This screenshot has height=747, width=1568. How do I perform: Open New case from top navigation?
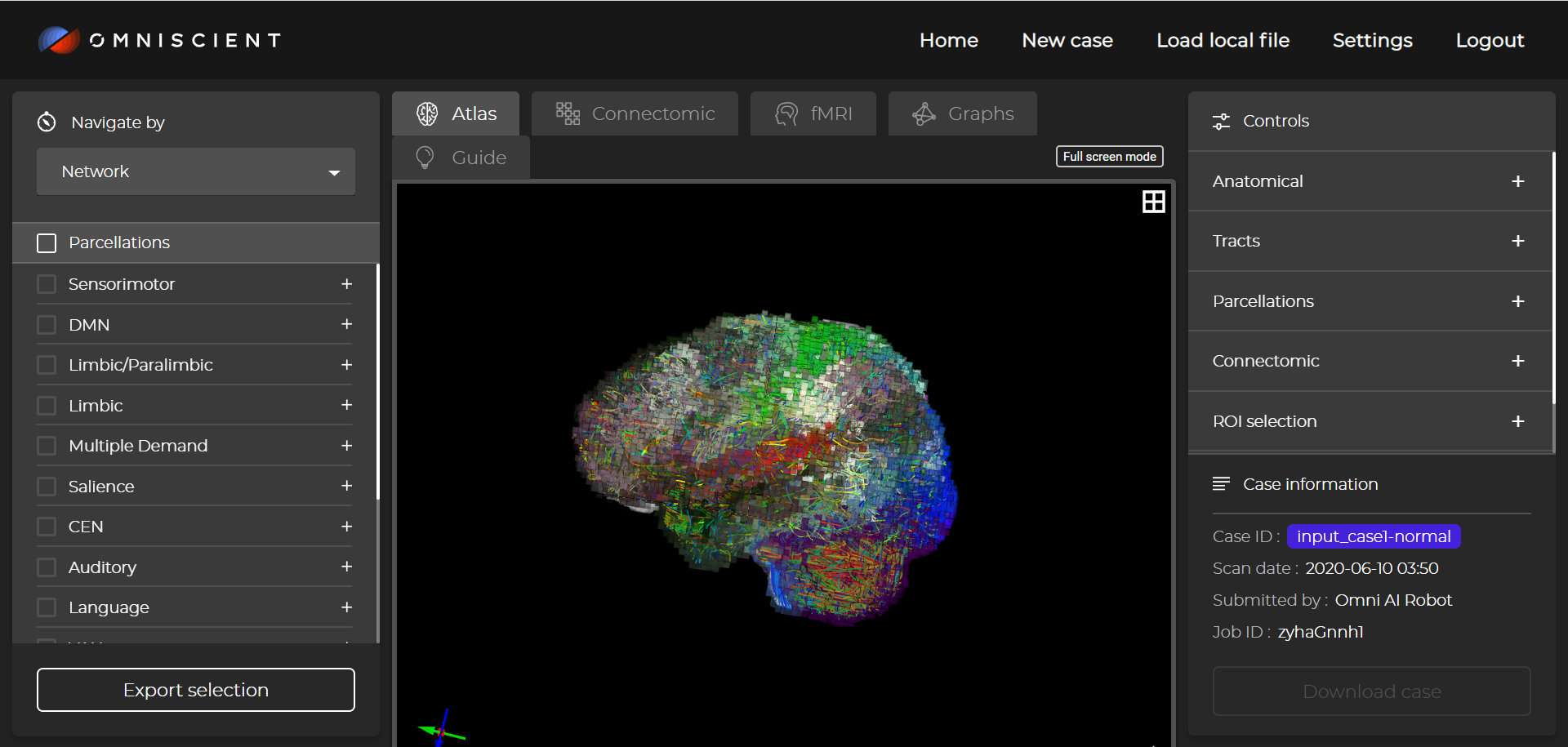click(1067, 41)
